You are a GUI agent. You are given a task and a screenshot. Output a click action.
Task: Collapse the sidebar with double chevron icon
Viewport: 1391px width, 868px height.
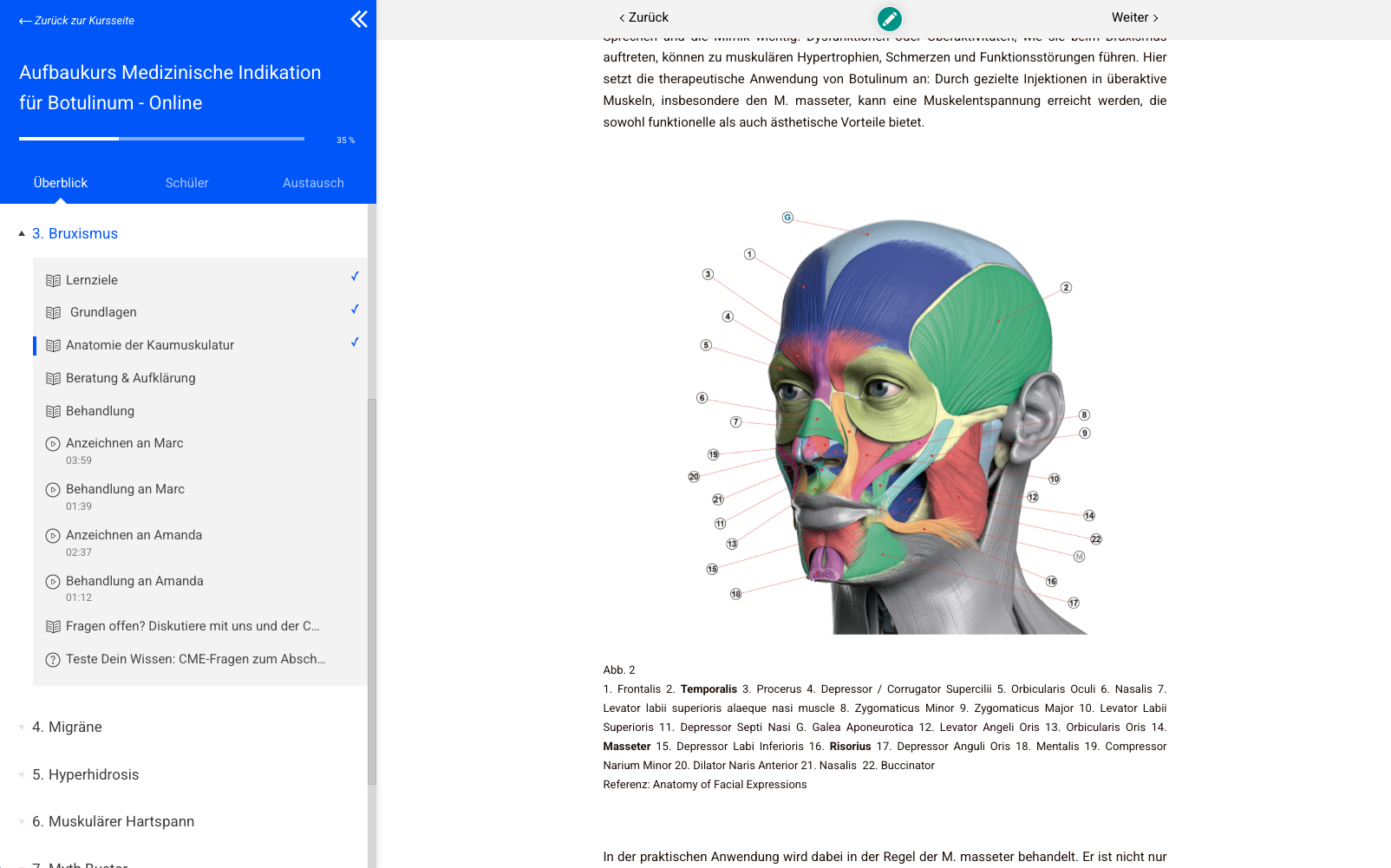[359, 19]
